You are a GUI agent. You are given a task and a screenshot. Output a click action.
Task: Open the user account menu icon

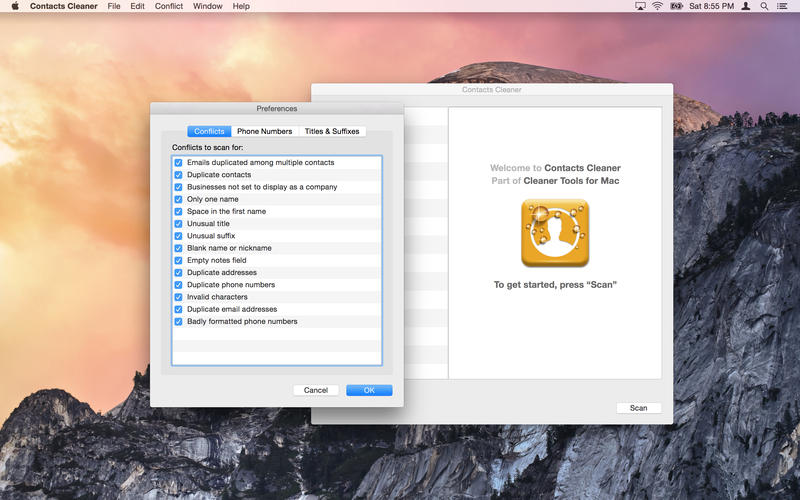point(745,6)
